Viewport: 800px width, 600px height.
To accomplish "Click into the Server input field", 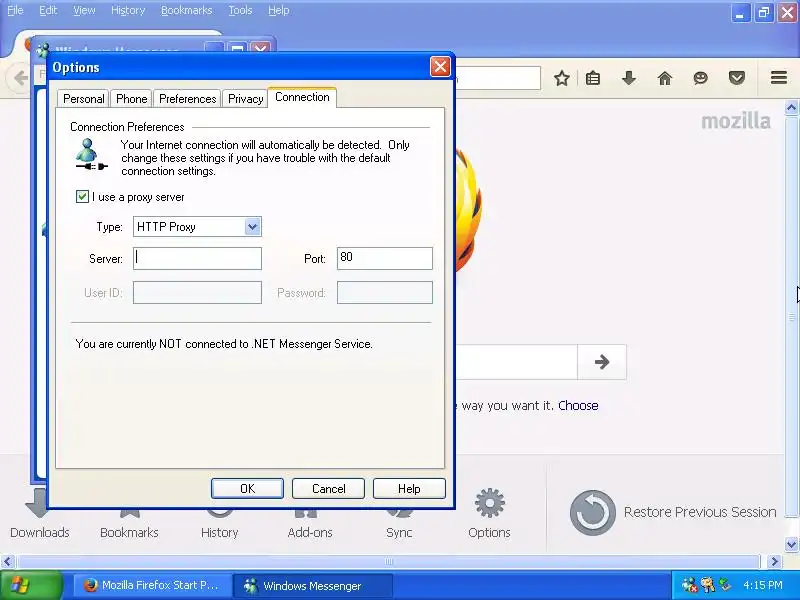I will coord(197,259).
